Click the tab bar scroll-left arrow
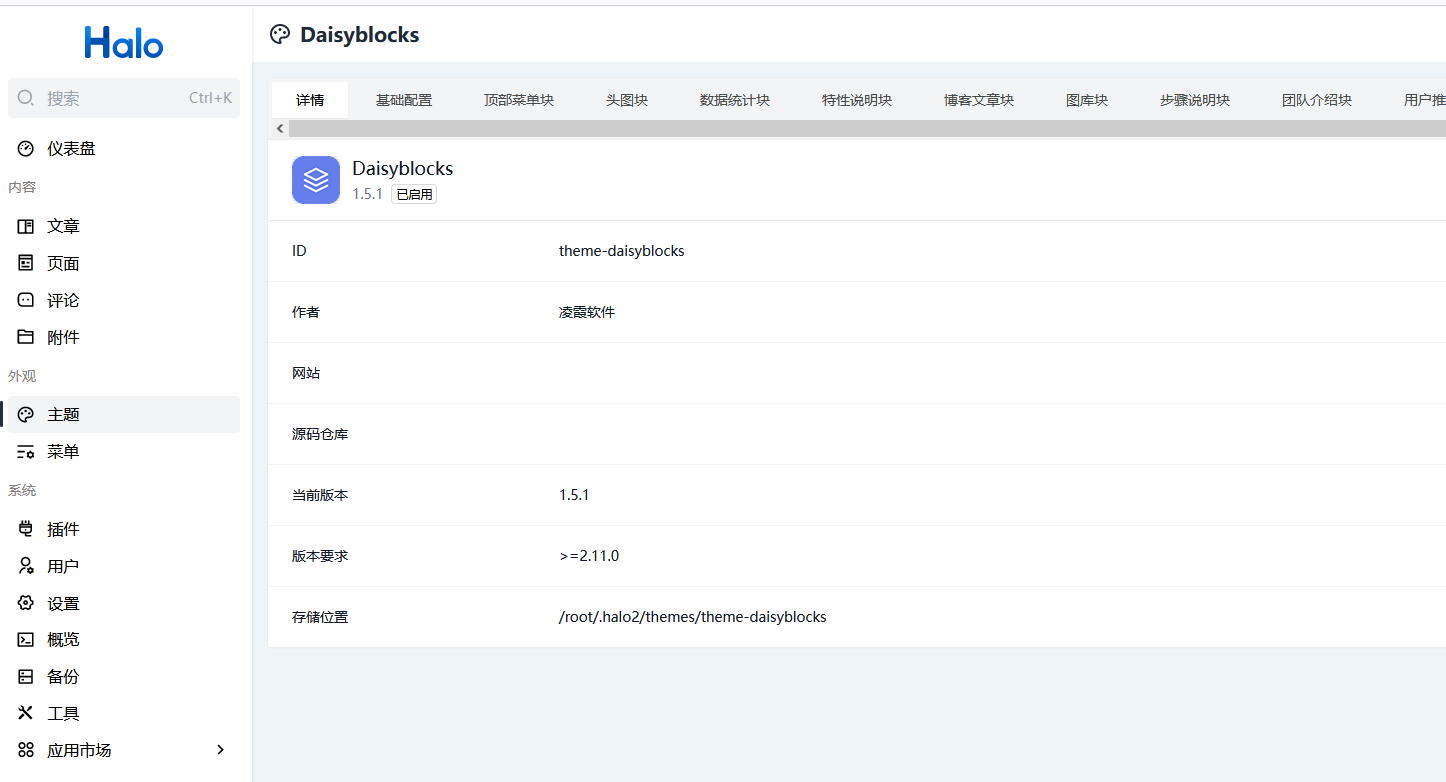This screenshot has height=782, width=1446. point(280,129)
